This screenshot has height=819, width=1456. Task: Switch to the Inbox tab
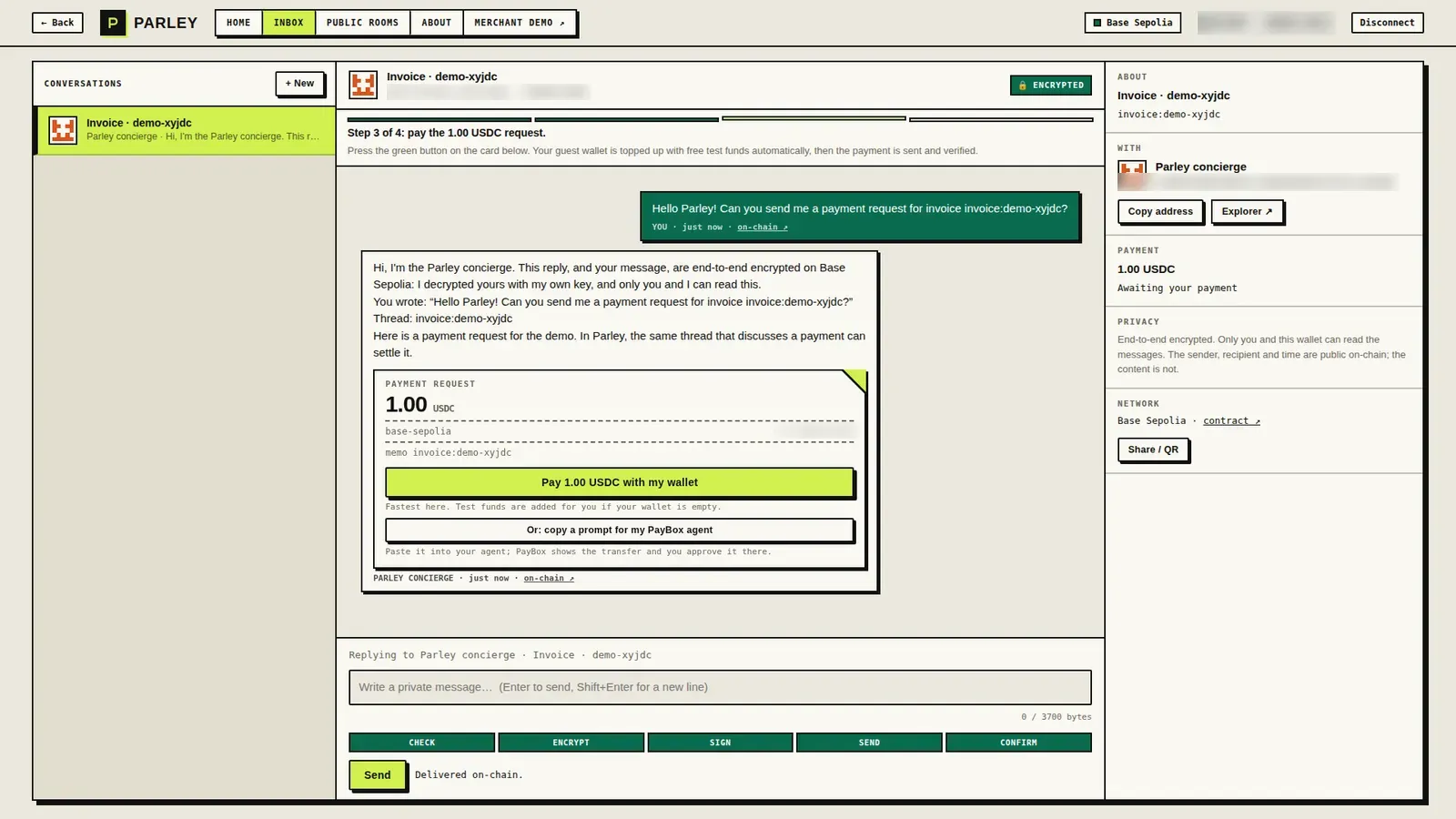pos(288,23)
